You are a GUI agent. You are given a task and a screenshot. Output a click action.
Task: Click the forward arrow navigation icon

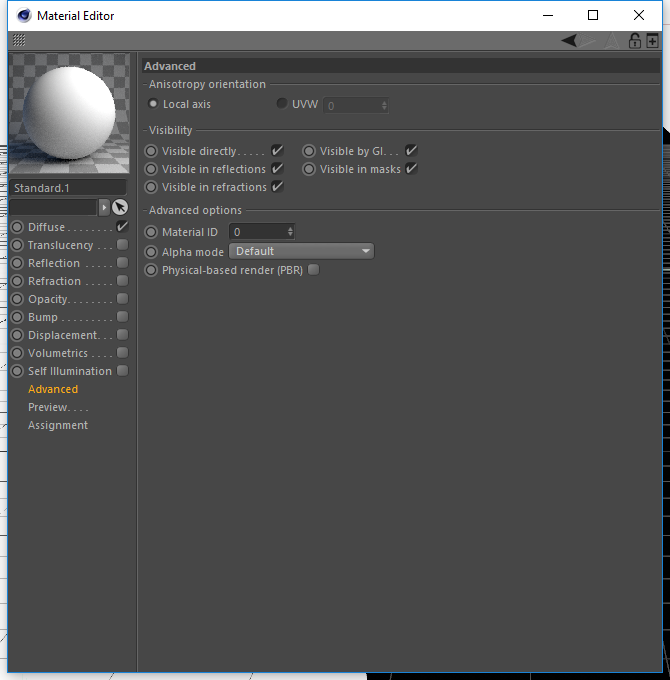click(588, 41)
